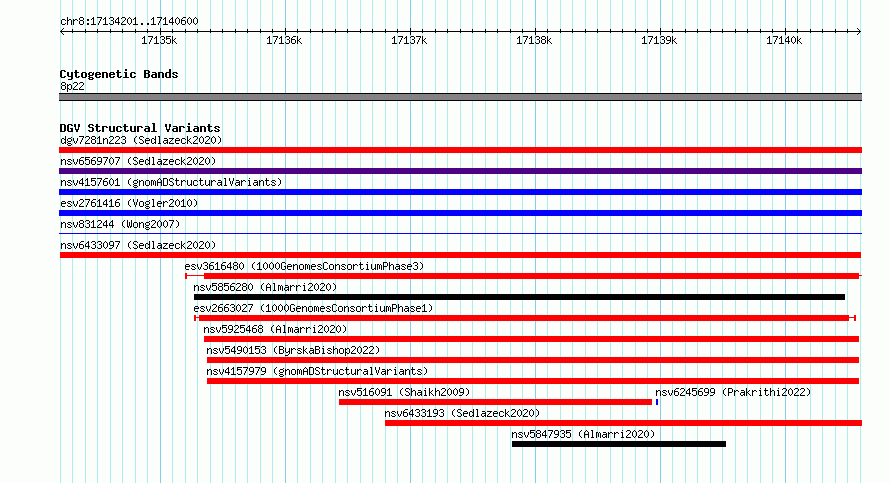Click the thin blue nsv831244 line
This screenshot has width=890, height=483.
460,234
